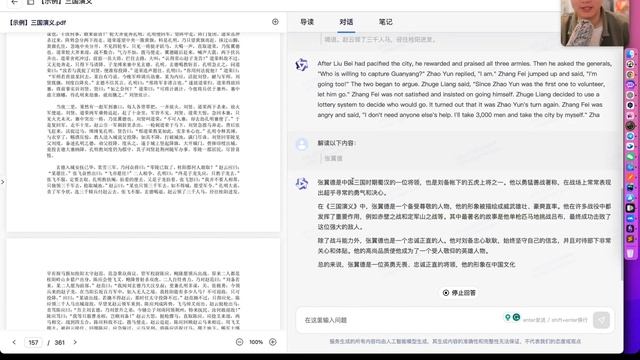Click the 100% zoom level value
The width and height of the screenshot is (640, 360).
pos(256,342)
